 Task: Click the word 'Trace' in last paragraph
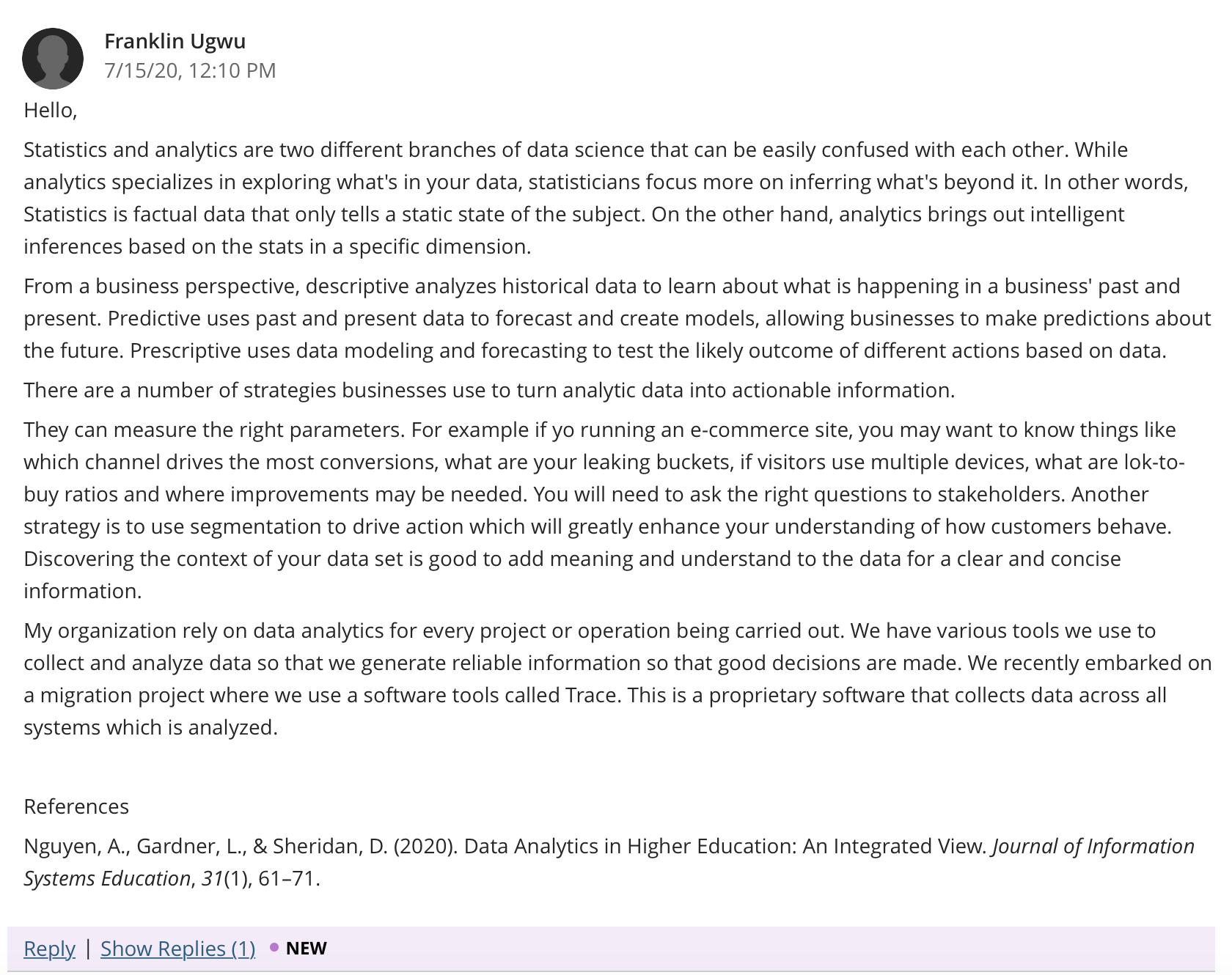[591, 695]
